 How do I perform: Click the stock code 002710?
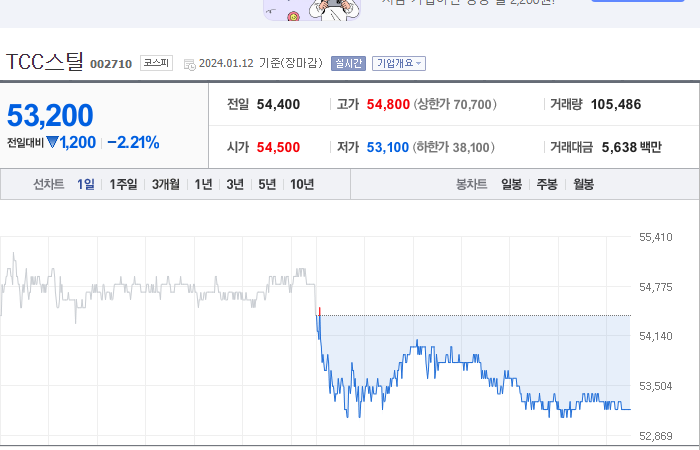tap(111, 64)
